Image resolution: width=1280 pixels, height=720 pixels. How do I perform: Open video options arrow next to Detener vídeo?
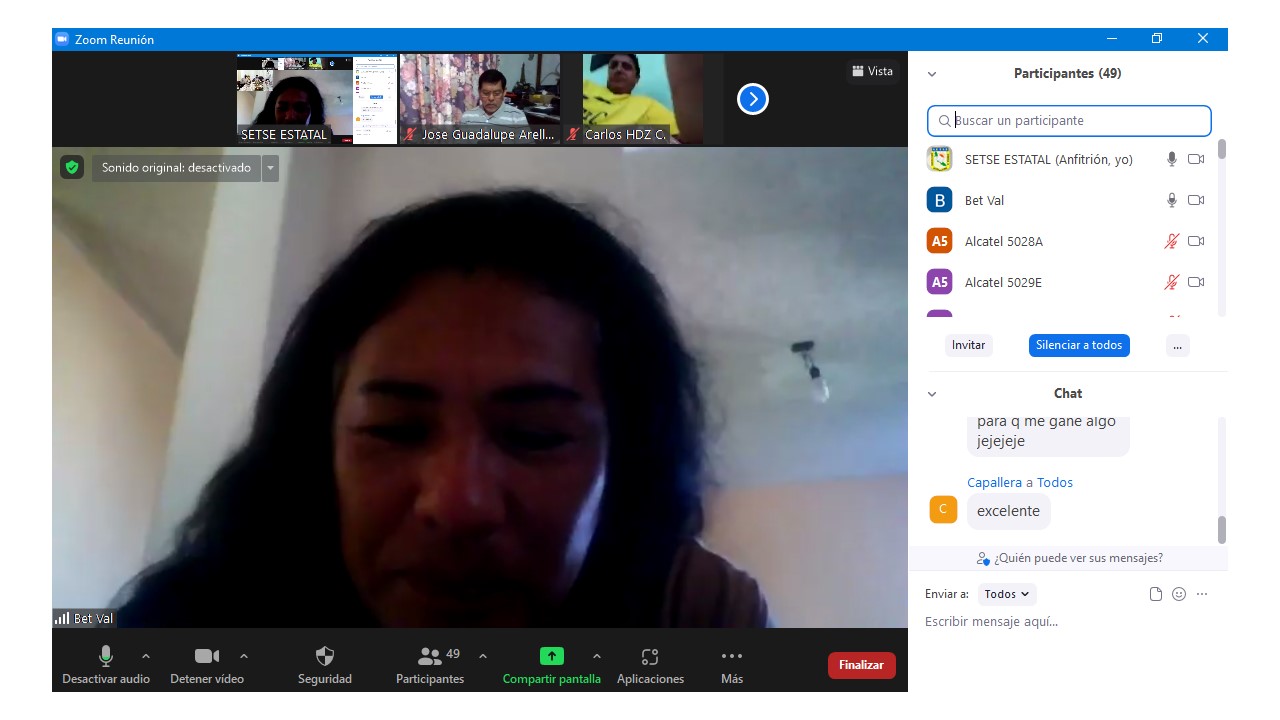tap(244, 657)
